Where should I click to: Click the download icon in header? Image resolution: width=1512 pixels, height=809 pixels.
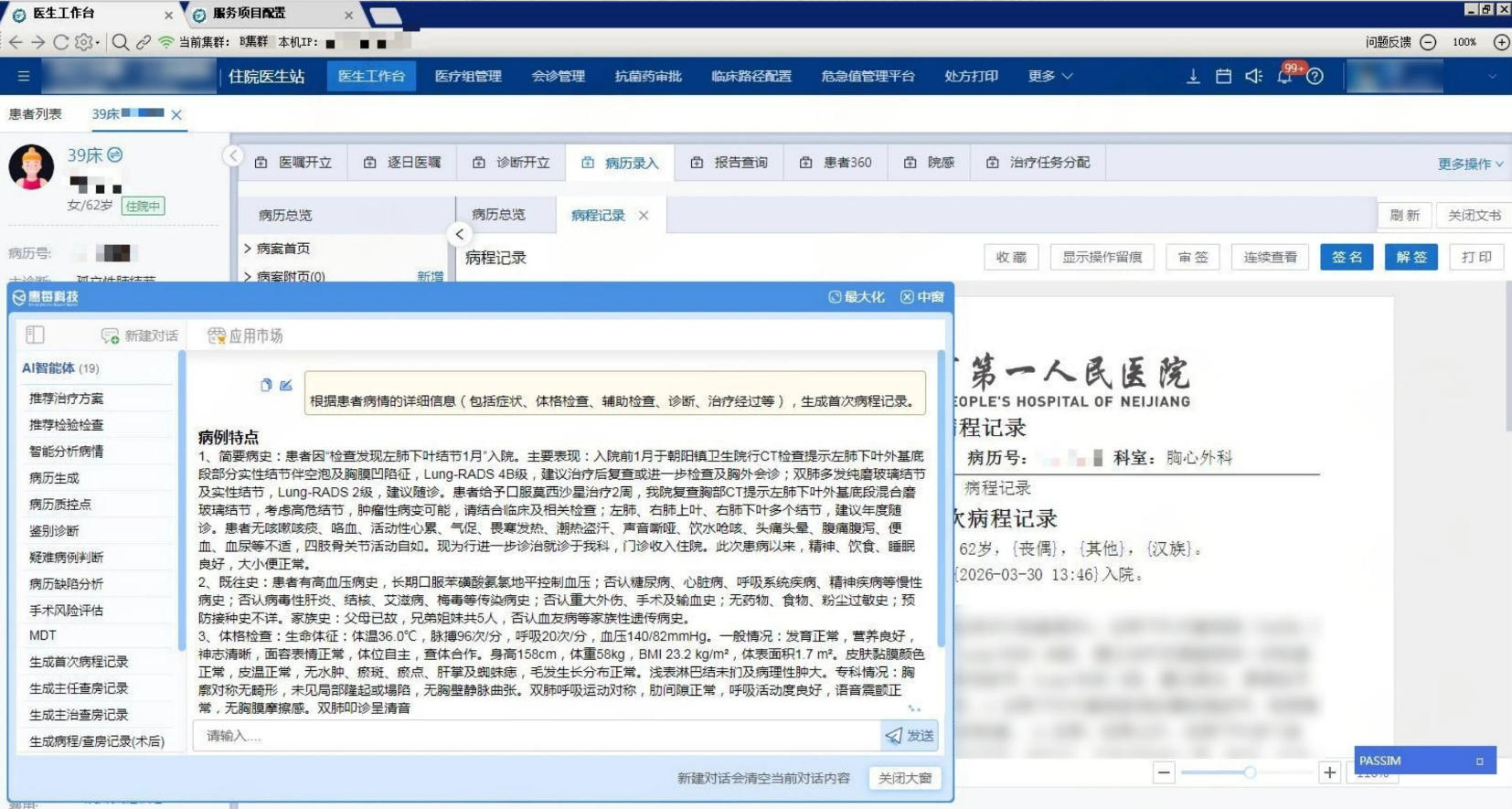click(x=1193, y=76)
